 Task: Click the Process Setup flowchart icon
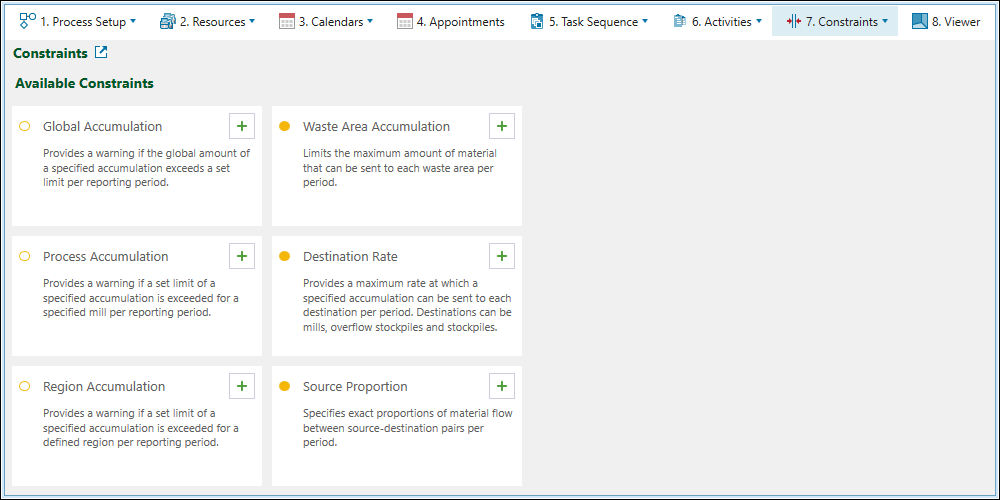27,21
